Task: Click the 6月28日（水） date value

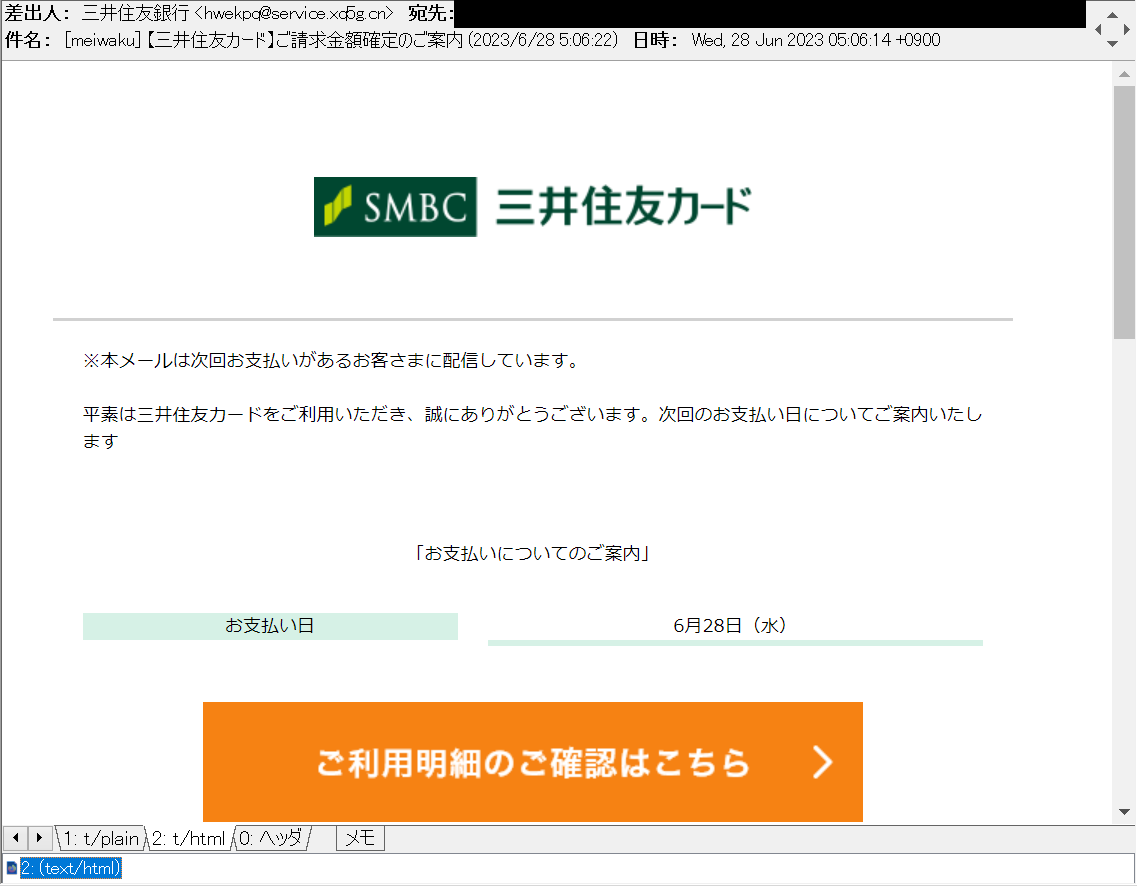Action: pos(730,626)
